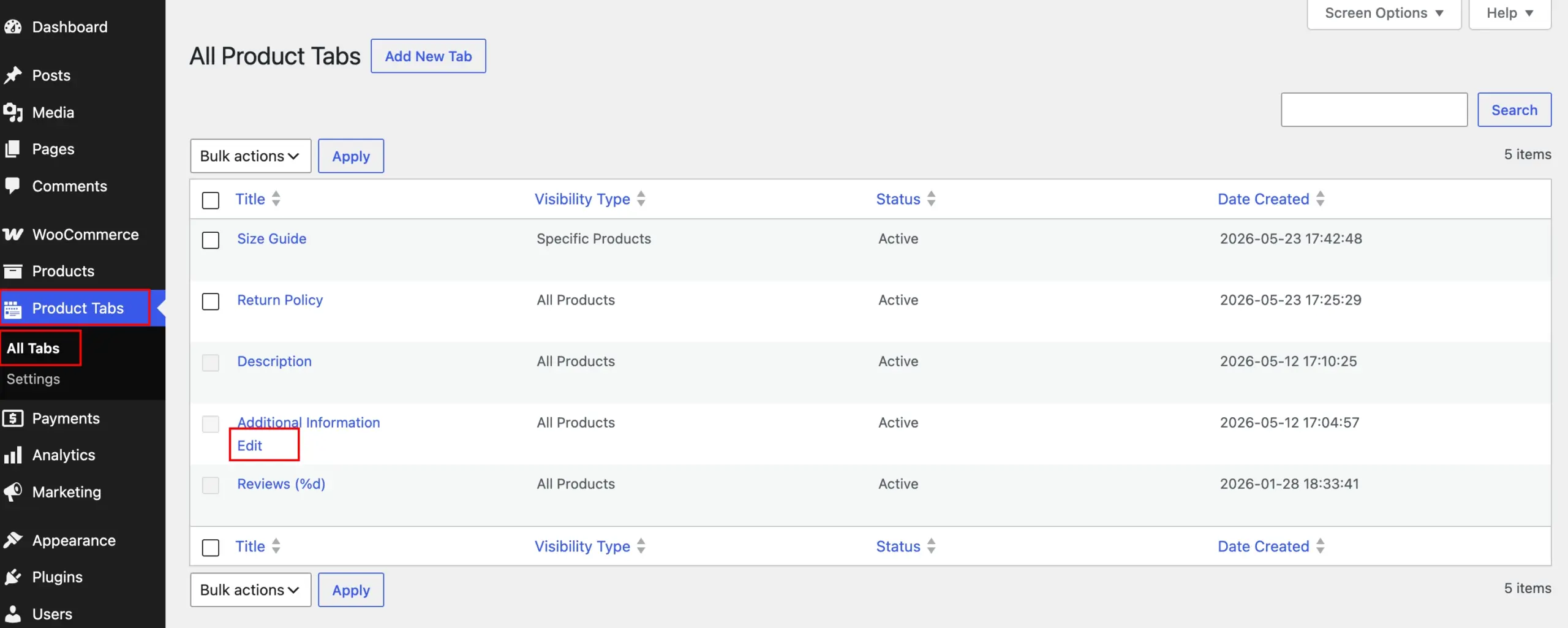
Task: Click the Search button
Action: [1514, 110]
